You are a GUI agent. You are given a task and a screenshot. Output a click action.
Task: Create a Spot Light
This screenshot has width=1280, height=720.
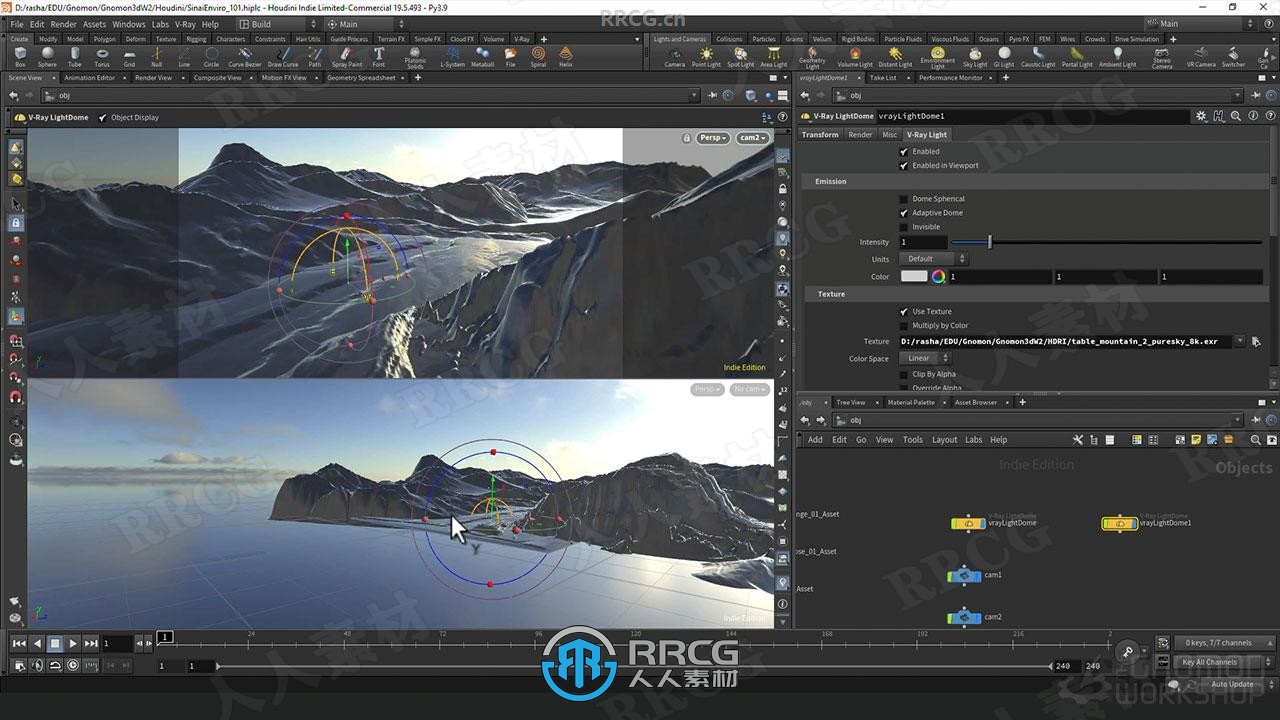[x=740, y=57]
